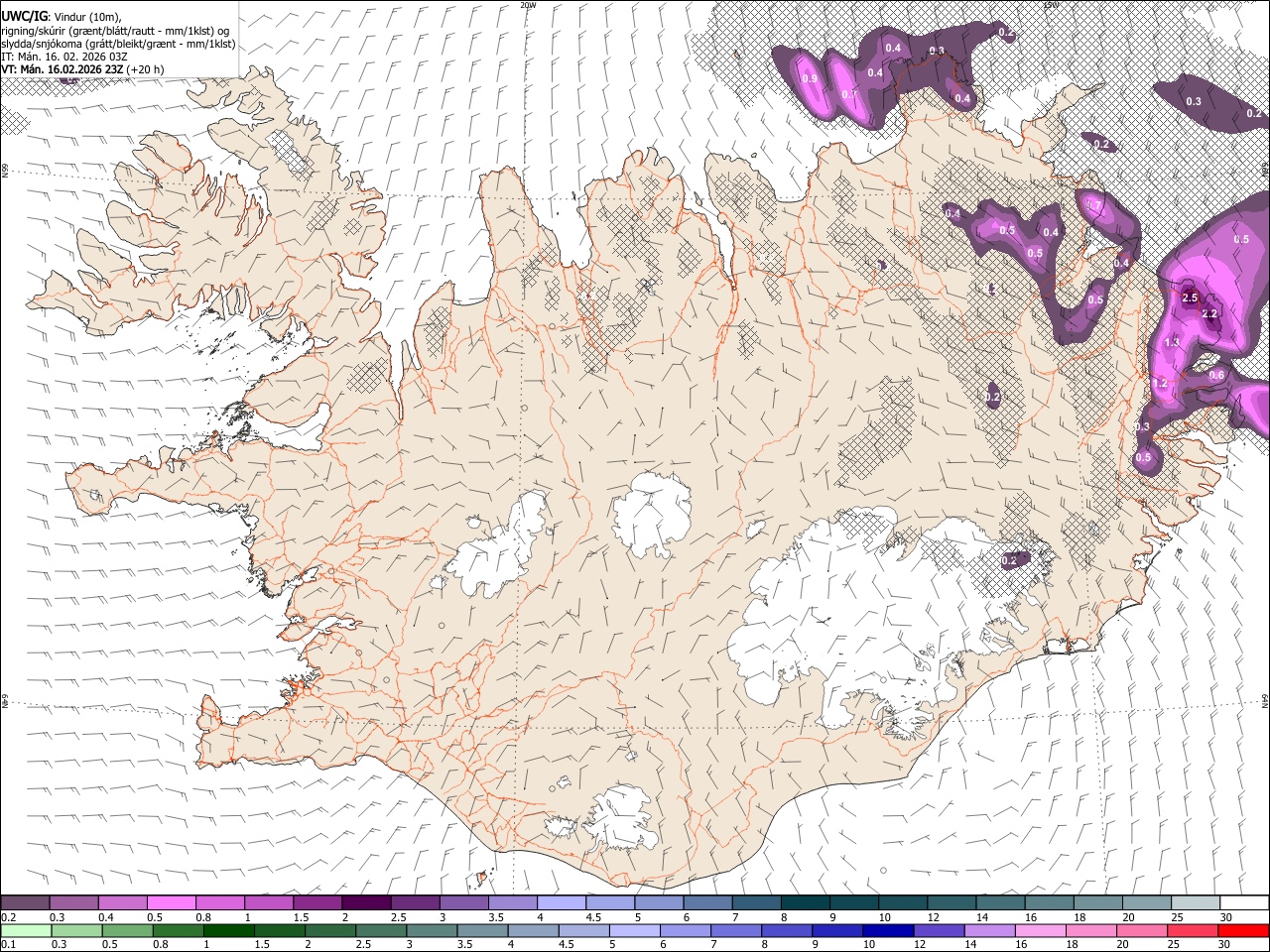Click the light pink 16–18 swatch in rain legend
The height and width of the screenshot is (952, 1270).
1041,930
